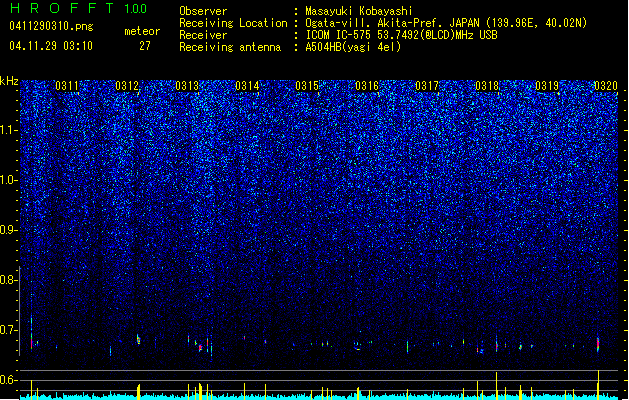629x400 pixels.
Task: Click time marker 0316
Action: [x=367, y=86]
